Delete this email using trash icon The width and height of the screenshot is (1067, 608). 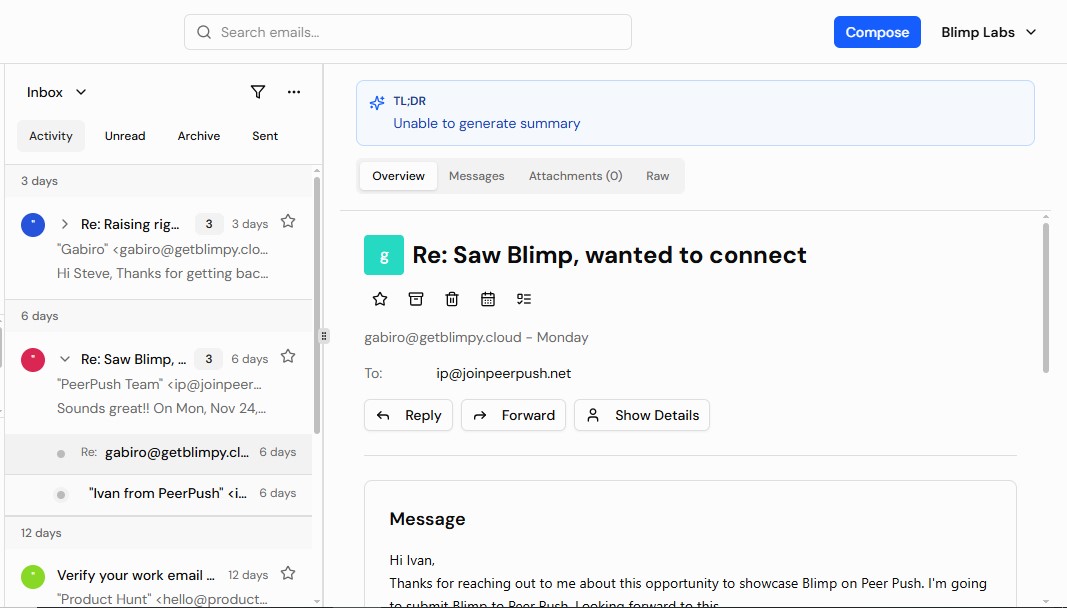pyautogui.click(x=452, y=298)
